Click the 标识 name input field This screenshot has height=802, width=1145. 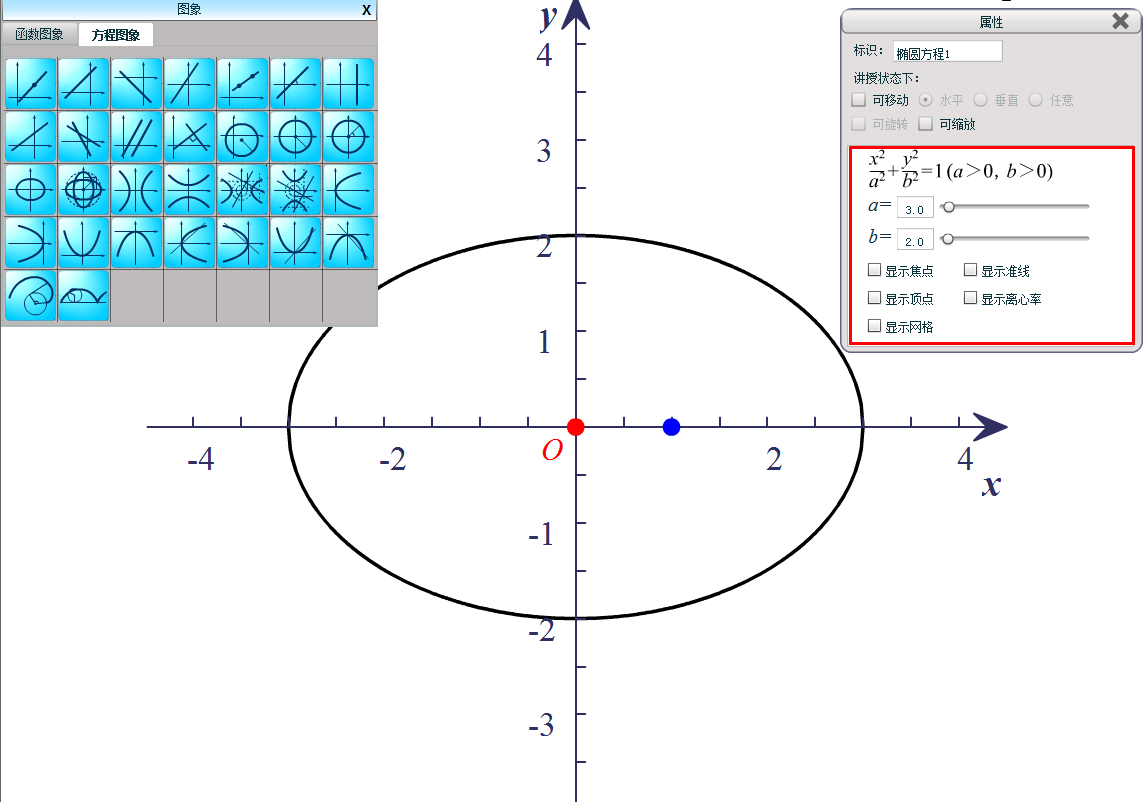pyautogui.click(x=947, y=52)
